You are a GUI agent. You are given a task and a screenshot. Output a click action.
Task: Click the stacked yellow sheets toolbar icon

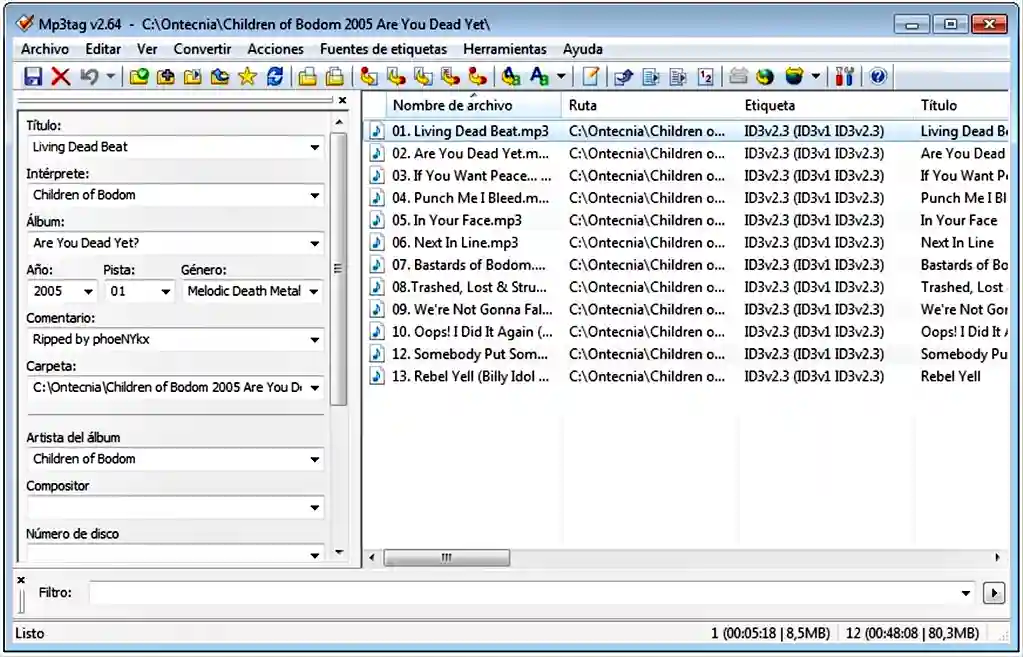coord(335,76)
